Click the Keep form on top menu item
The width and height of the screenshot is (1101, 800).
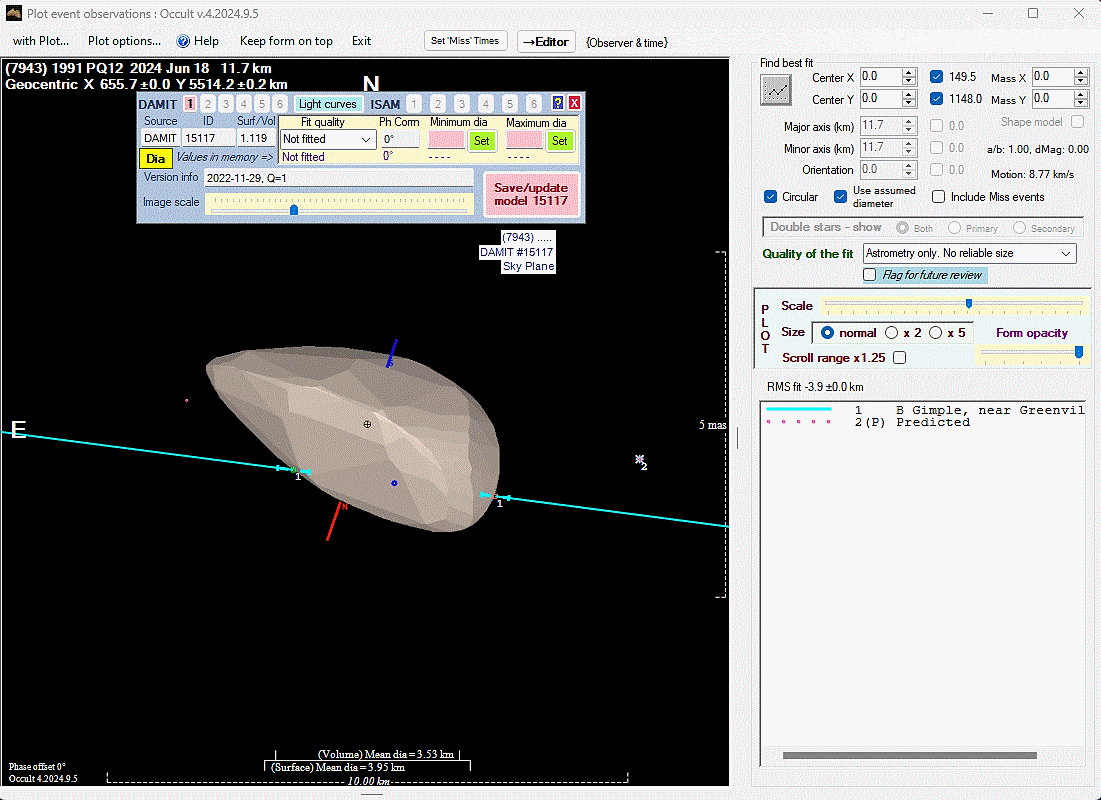(286, 41)
